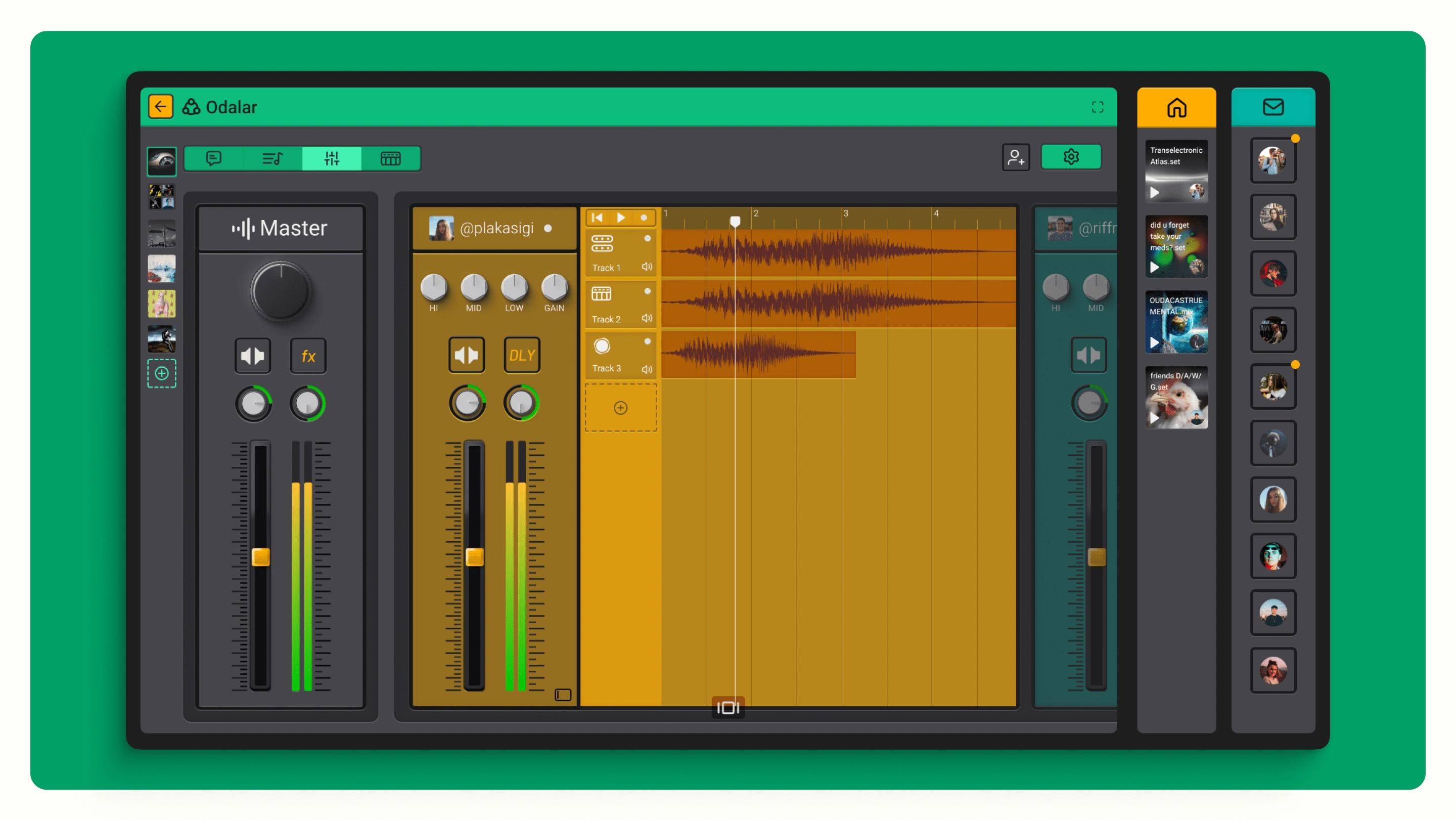Click the add user icon
The image size is (1456, 820).
click(1016, 157)
